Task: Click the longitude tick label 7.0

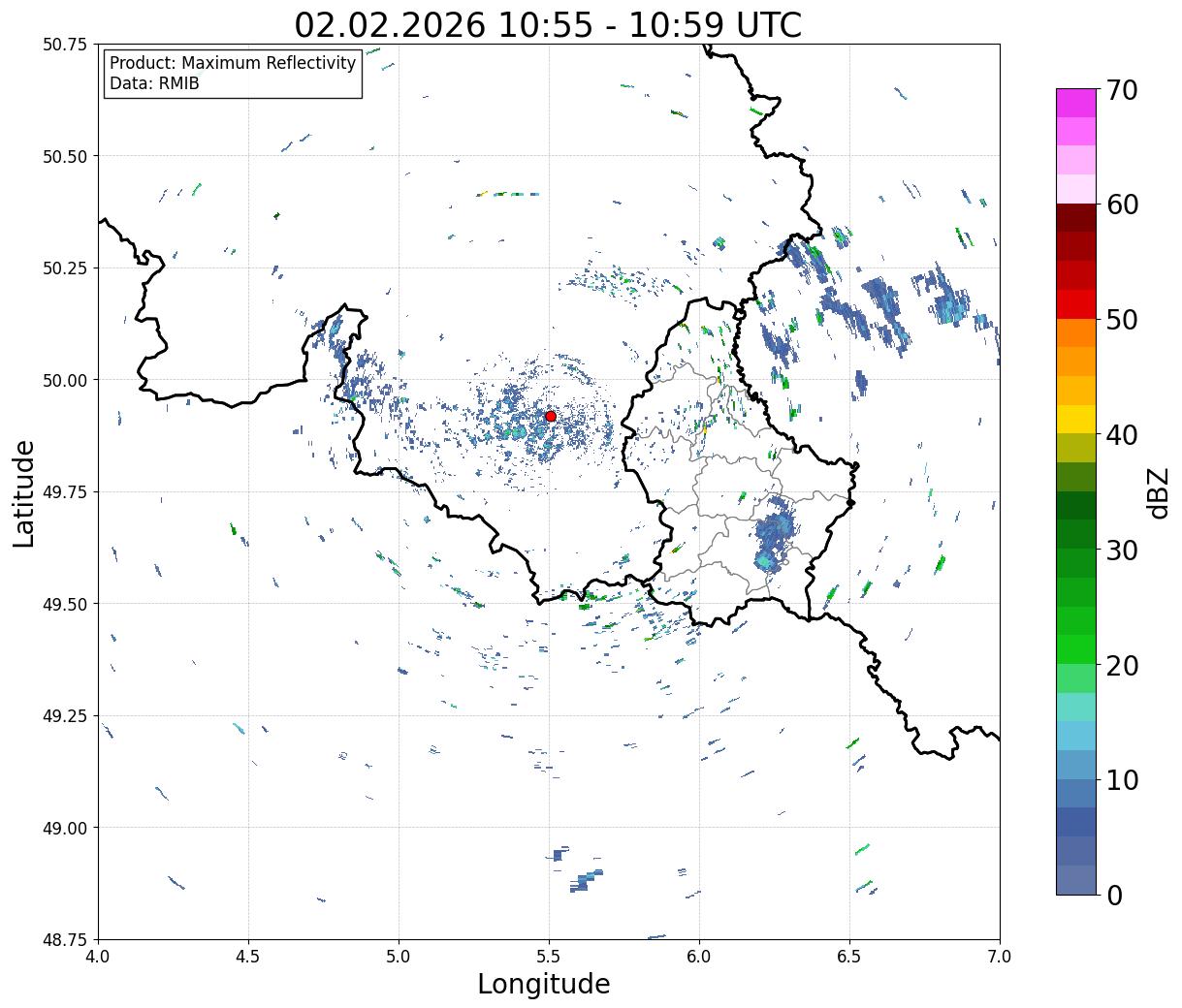Action: (1000, 957)
